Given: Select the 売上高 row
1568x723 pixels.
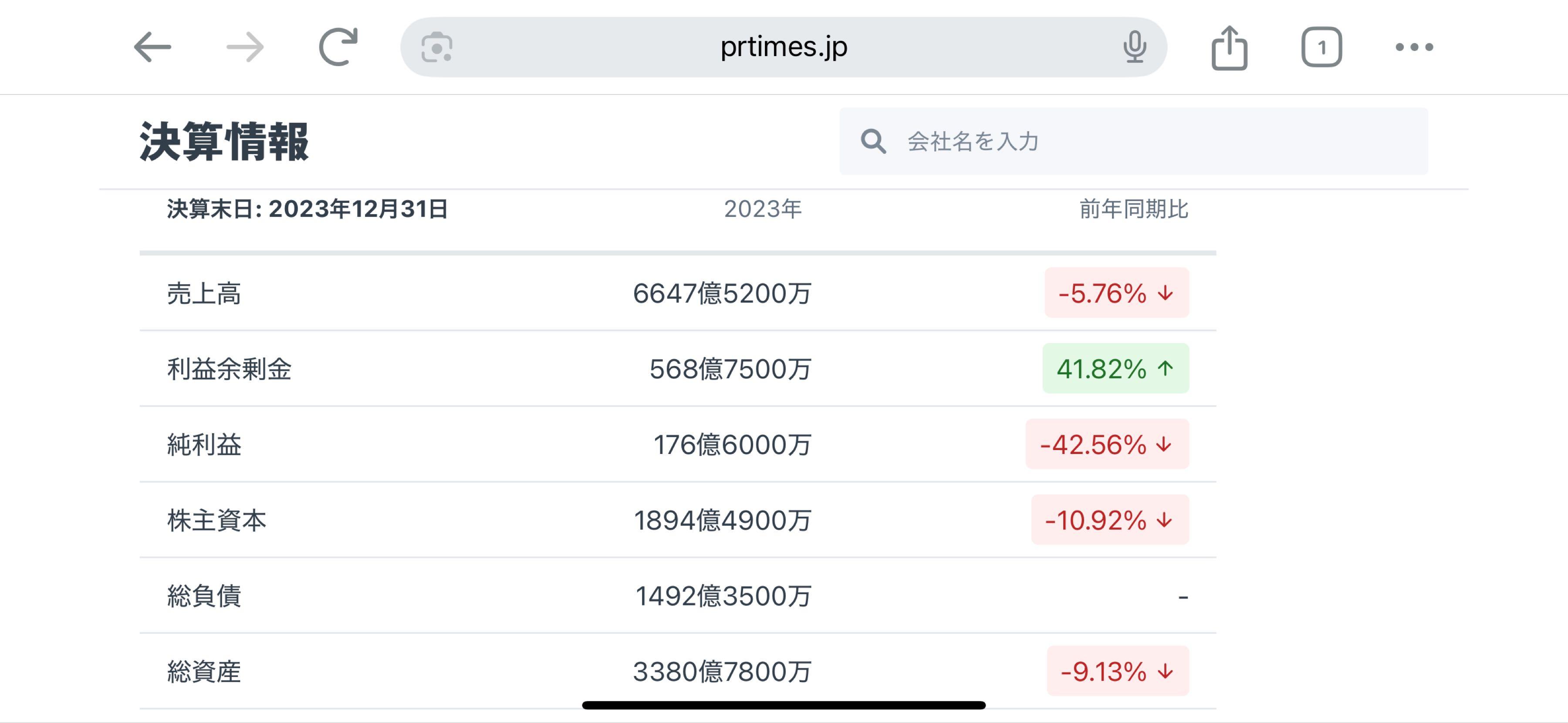Looking at the screenshot, I should pyautogui.click(x=204, y=293).
